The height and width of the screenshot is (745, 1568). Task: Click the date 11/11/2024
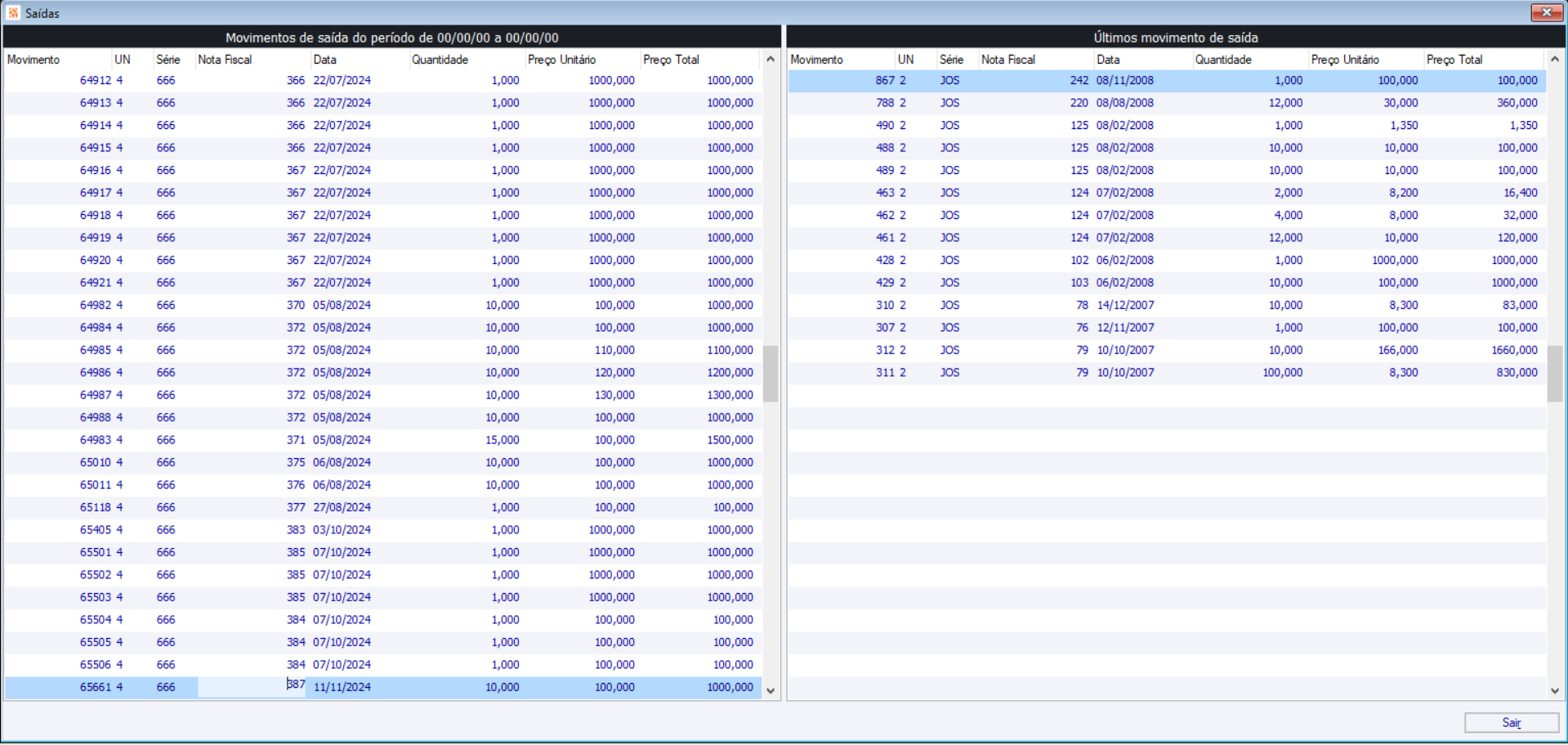(x=342, y=687)
